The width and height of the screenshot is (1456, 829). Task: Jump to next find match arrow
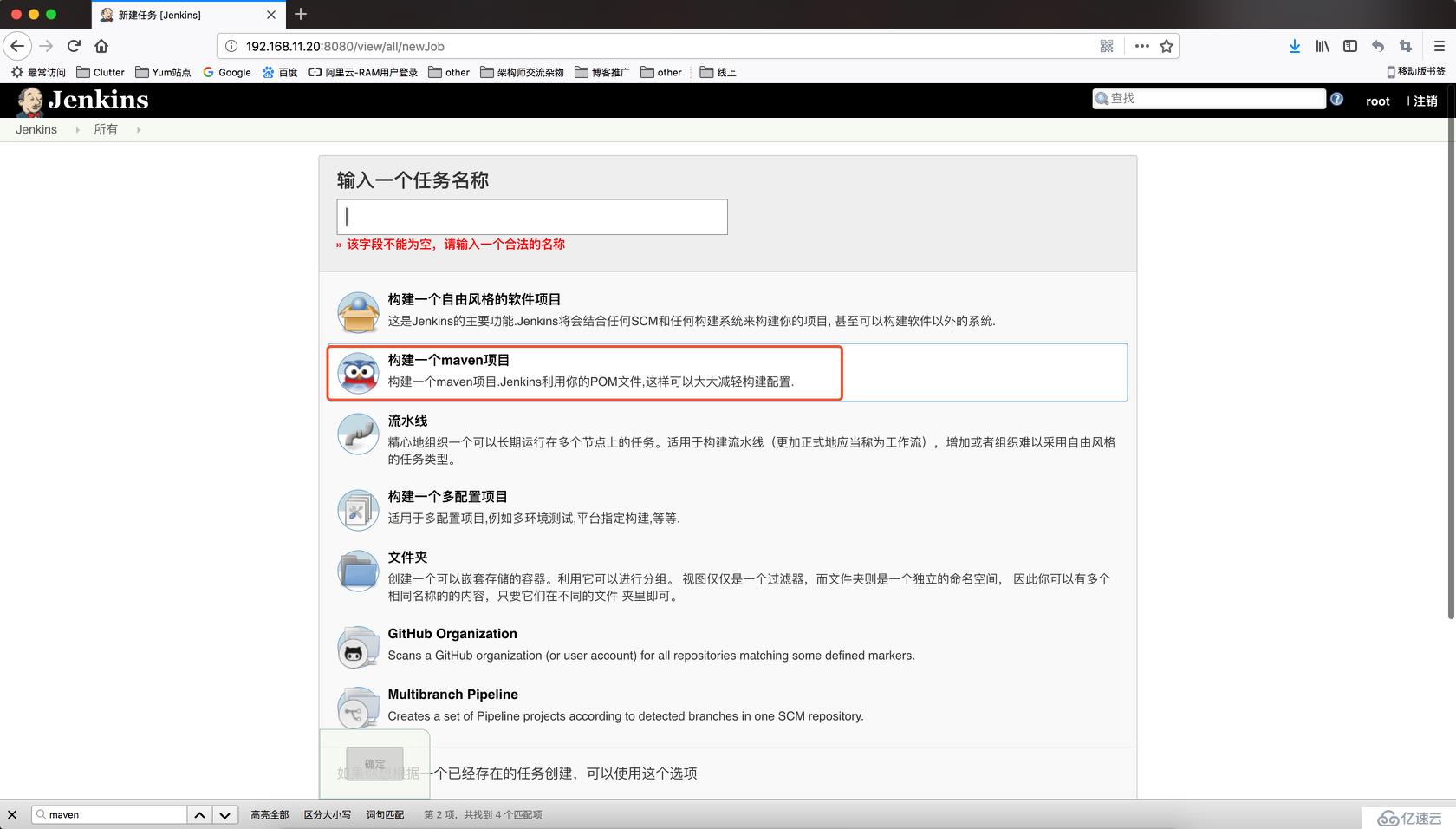click(224, 815)
